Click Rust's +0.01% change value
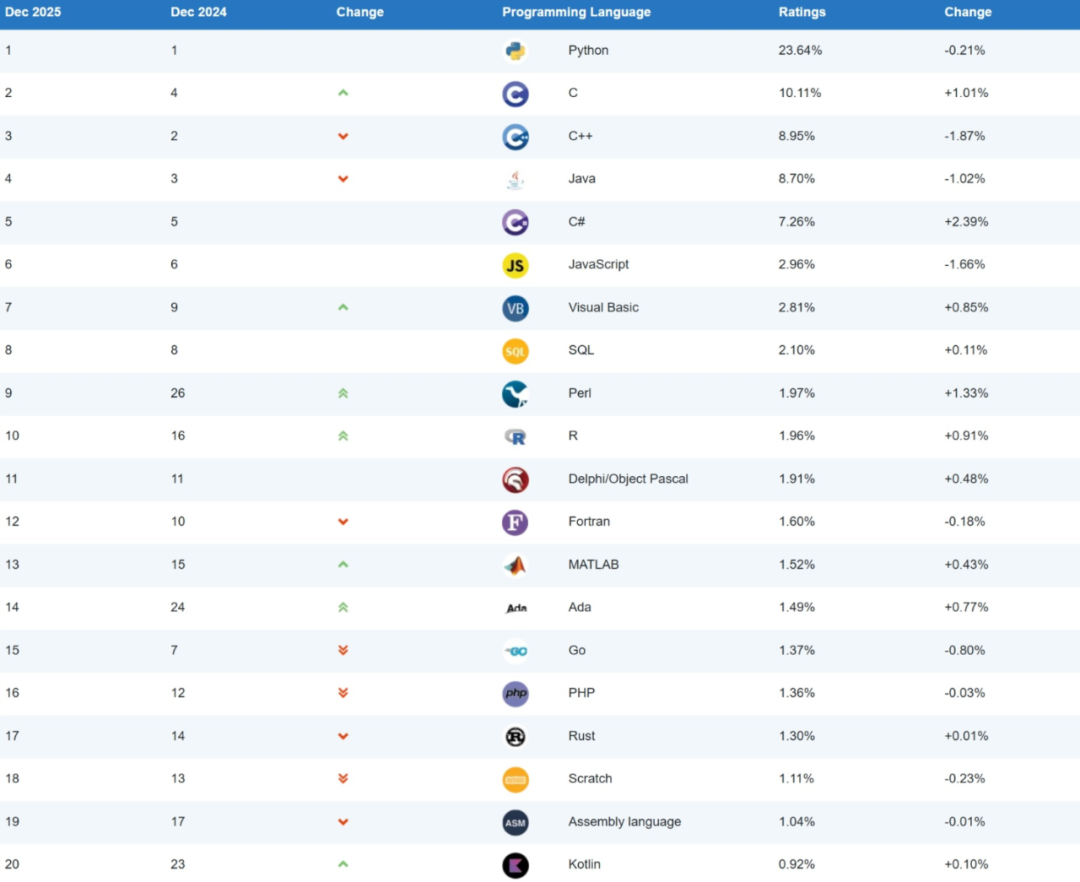 (966, 736)
